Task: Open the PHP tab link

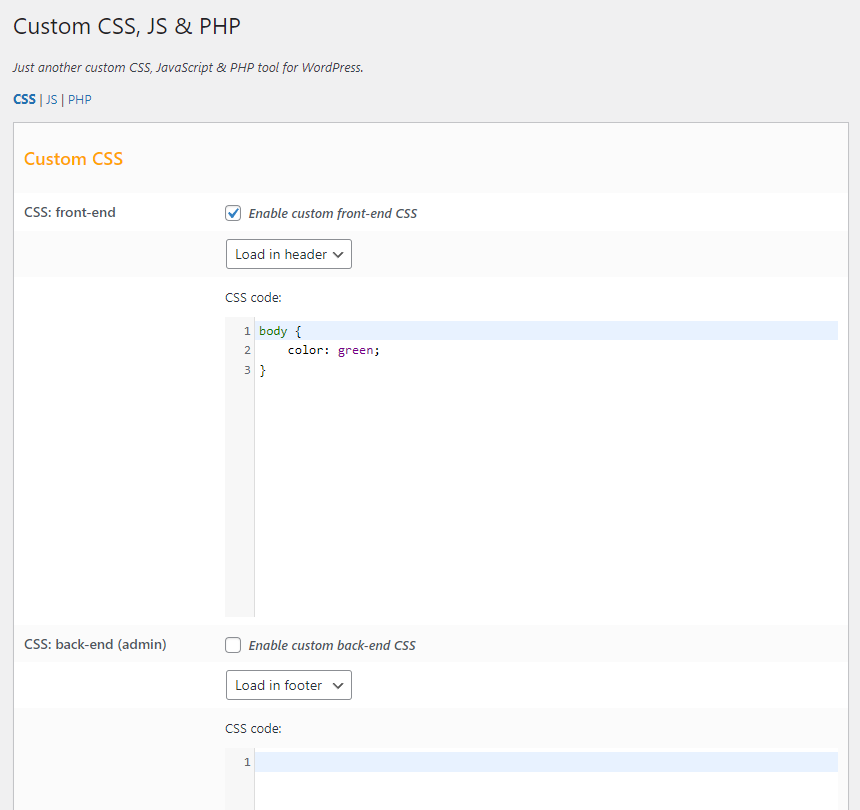Action: (x=80, y=99)
